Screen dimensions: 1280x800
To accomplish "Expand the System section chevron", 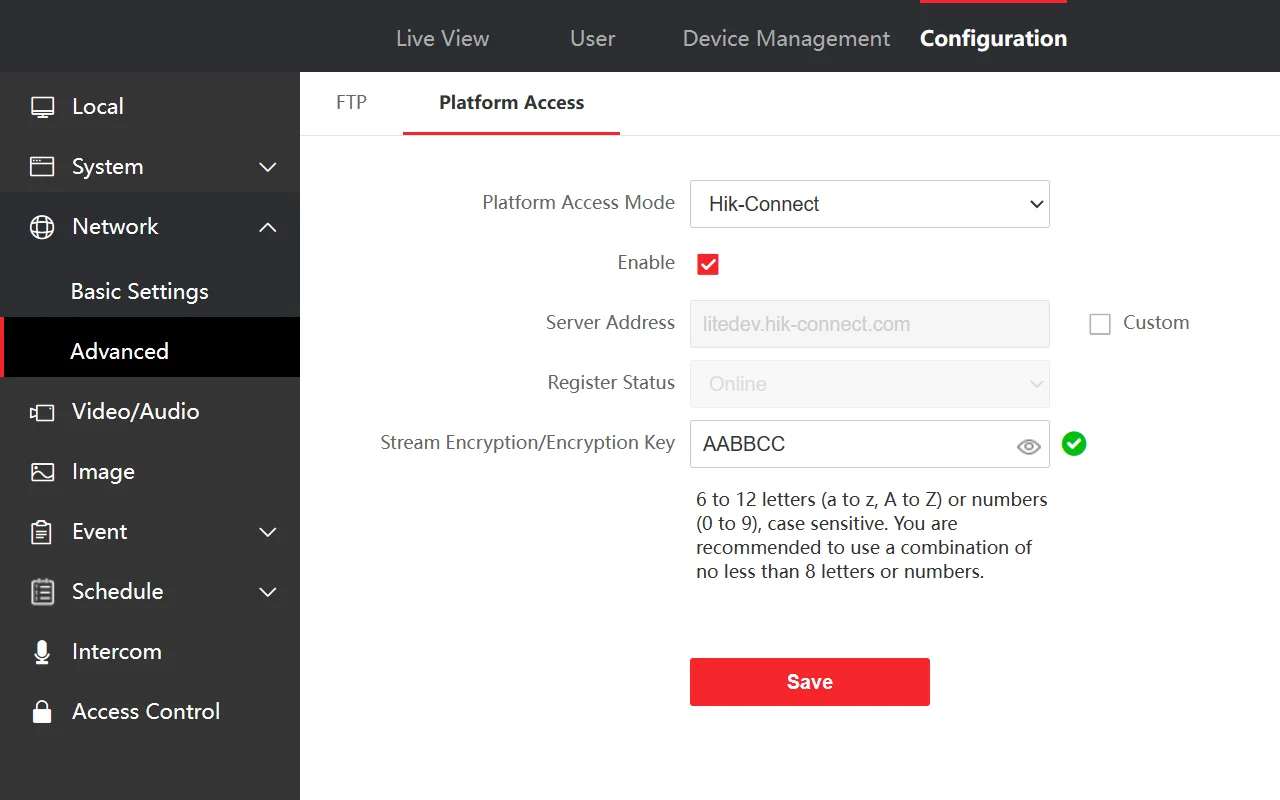I will click(x=268, y=167).
